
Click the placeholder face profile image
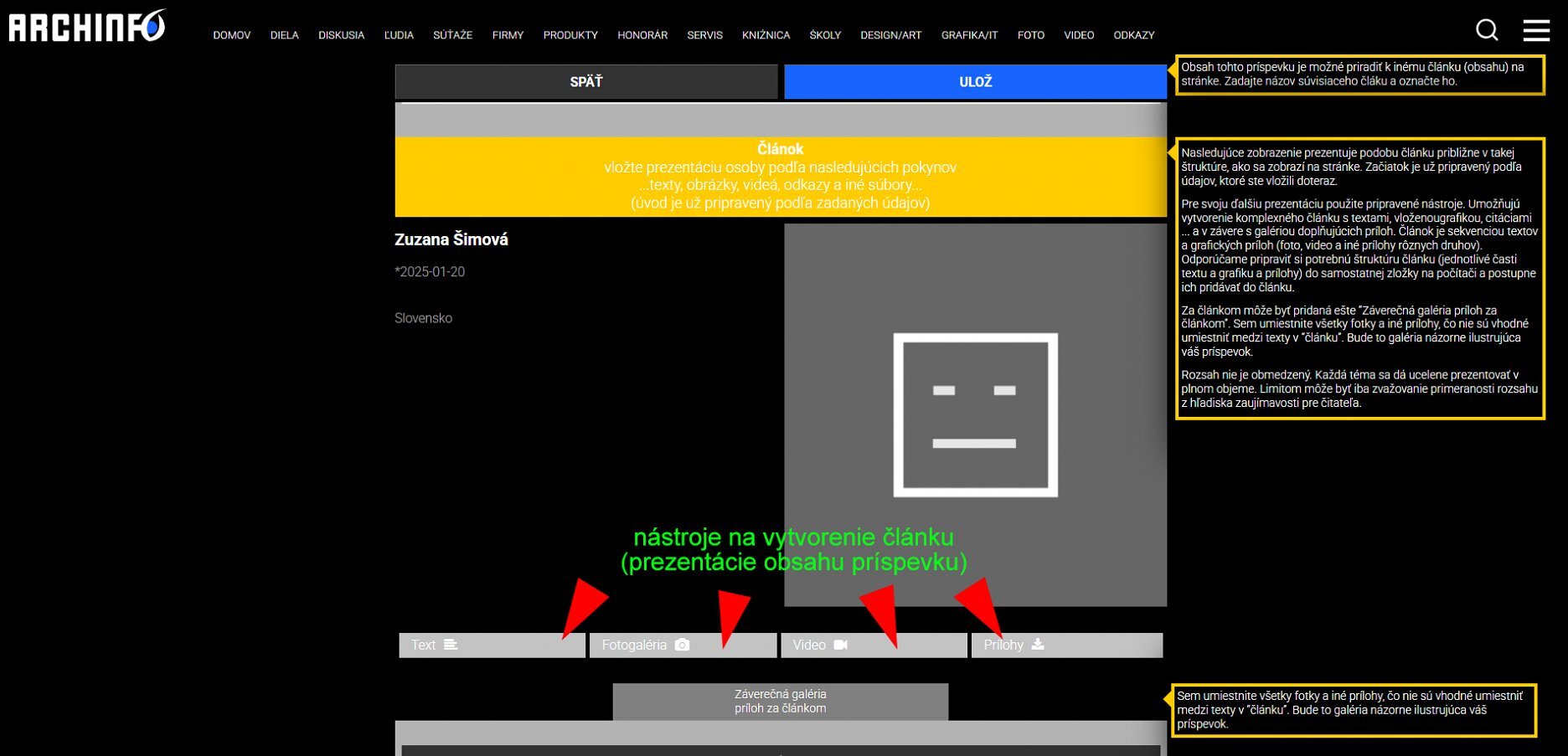coord(975,415)
